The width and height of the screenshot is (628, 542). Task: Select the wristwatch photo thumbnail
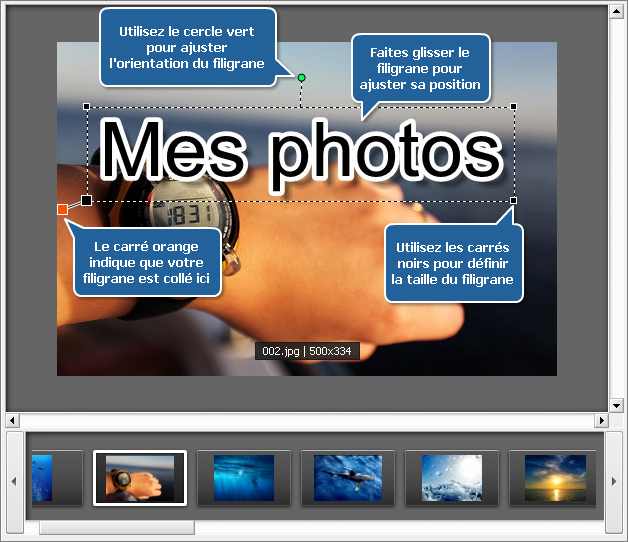140,478
